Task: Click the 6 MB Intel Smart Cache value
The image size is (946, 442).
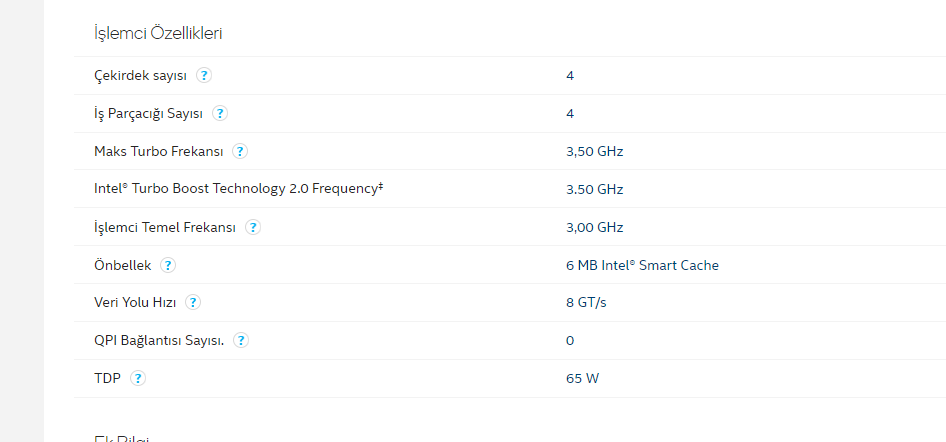Action: tap(642, 265)
